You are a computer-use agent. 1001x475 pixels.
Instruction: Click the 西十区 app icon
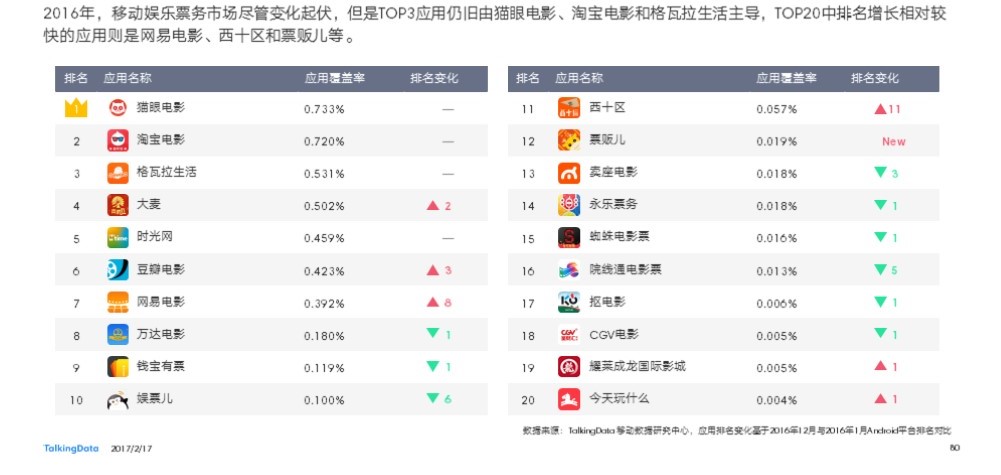tap(569, 108)
